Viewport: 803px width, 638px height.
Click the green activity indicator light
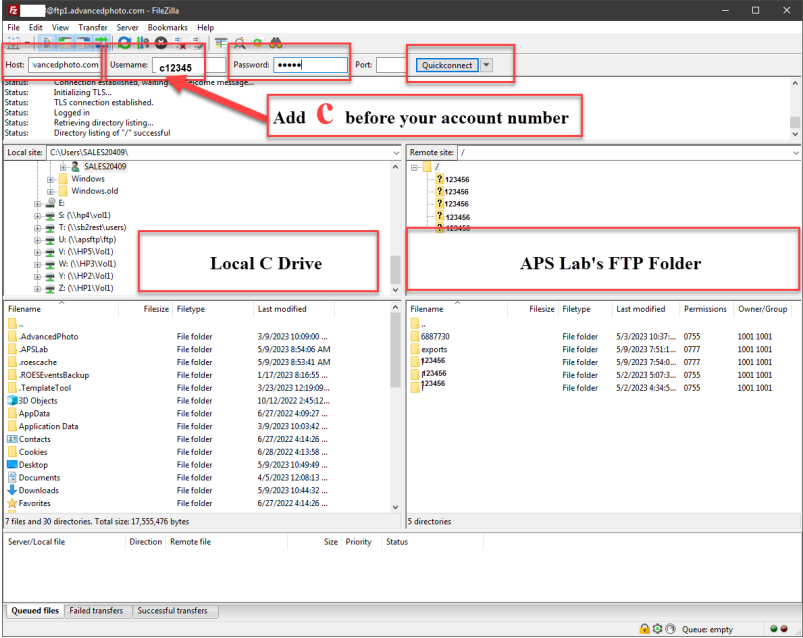tap(774, 629)
